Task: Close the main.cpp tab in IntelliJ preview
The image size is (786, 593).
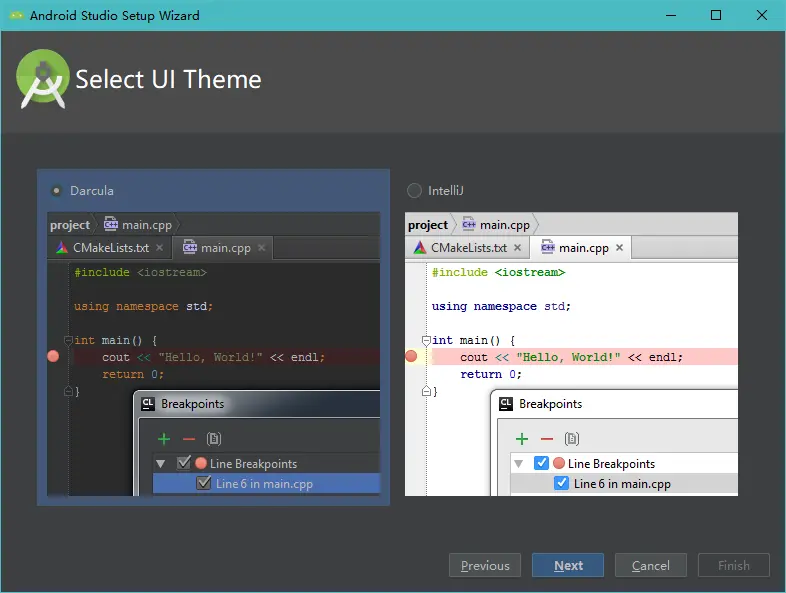Action: 620,248
